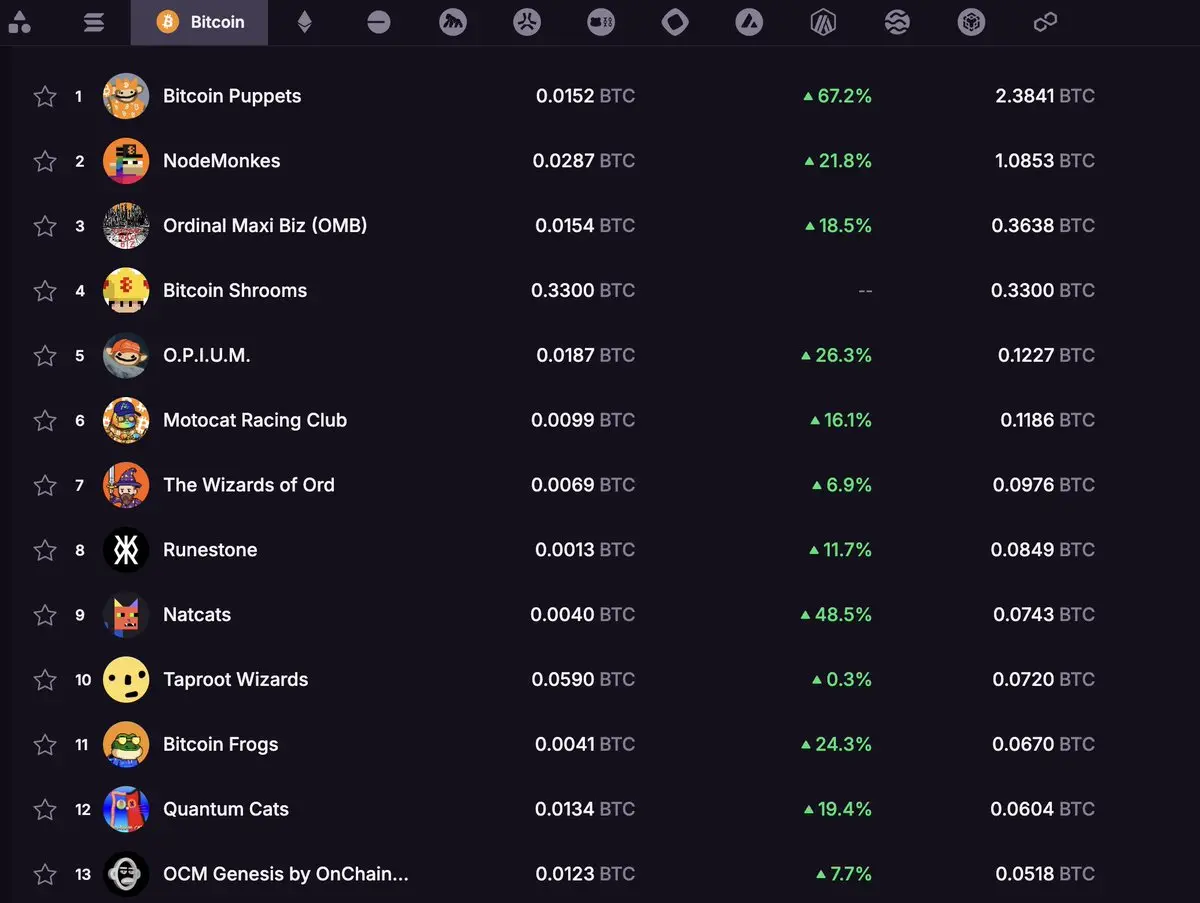
Task: Switch to the Solana chain tab
Action: click(x=94, y=22)
